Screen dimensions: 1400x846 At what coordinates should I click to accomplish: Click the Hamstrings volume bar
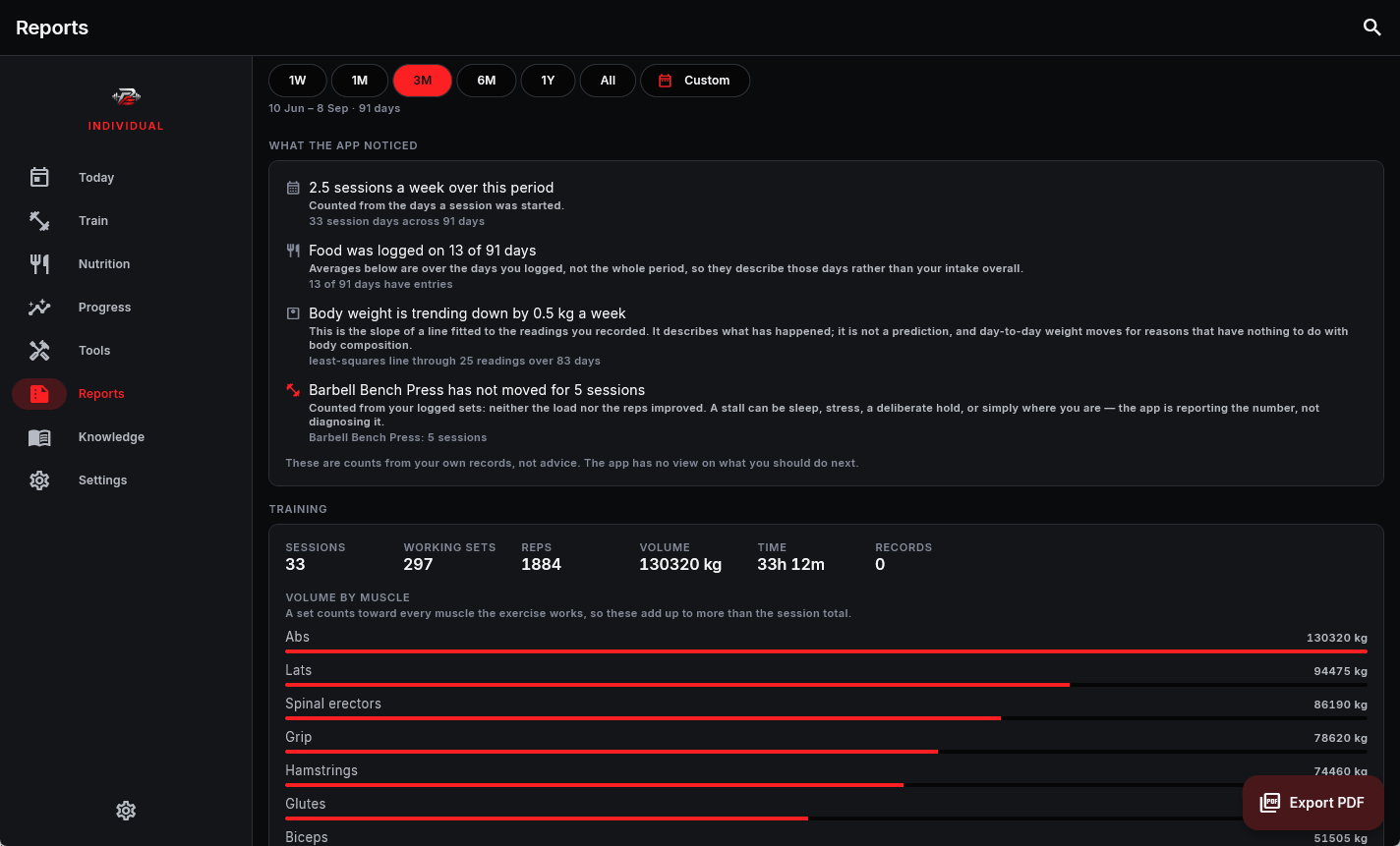[826, 785]
